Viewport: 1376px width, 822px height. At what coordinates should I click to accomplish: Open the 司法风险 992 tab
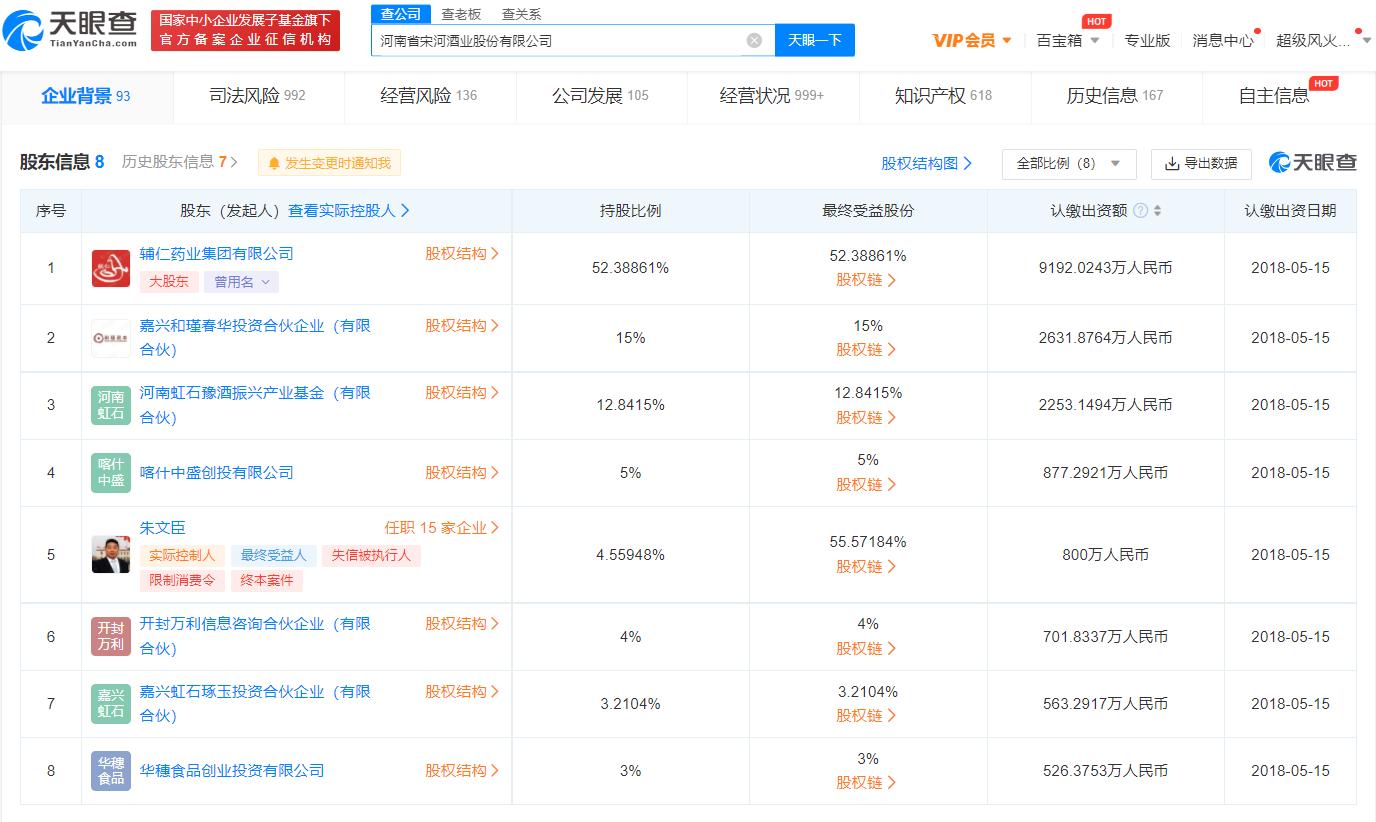pyautogui.click(x=258, y=96)
